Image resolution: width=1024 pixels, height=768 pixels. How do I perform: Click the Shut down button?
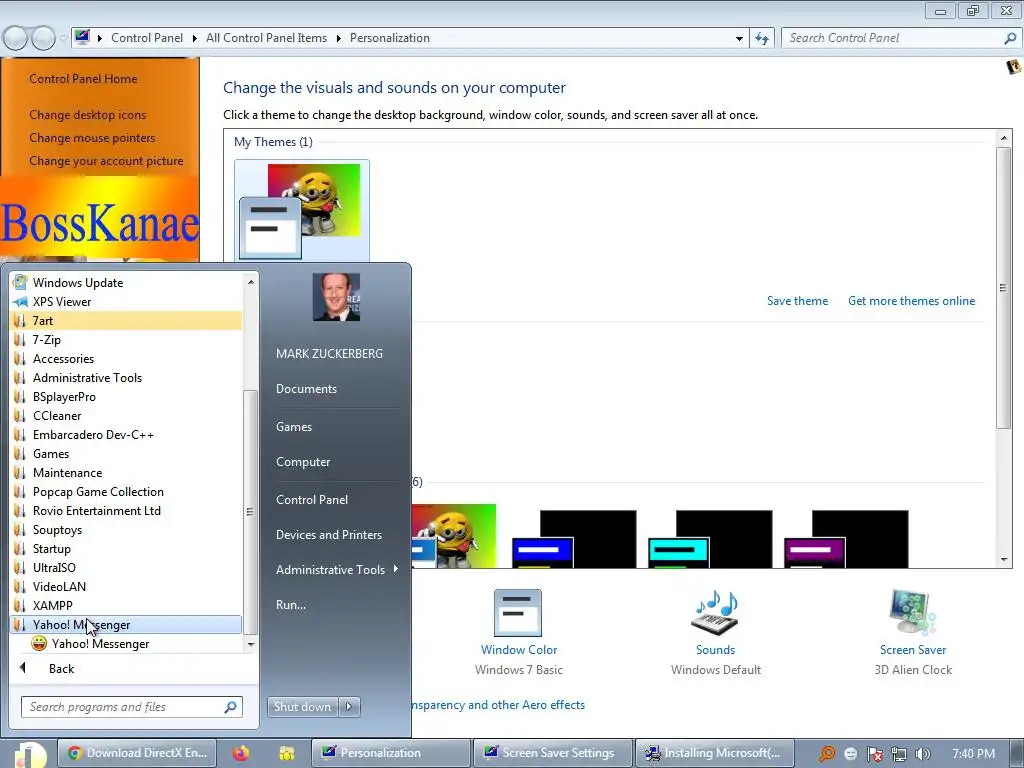(x=302, y=707)
